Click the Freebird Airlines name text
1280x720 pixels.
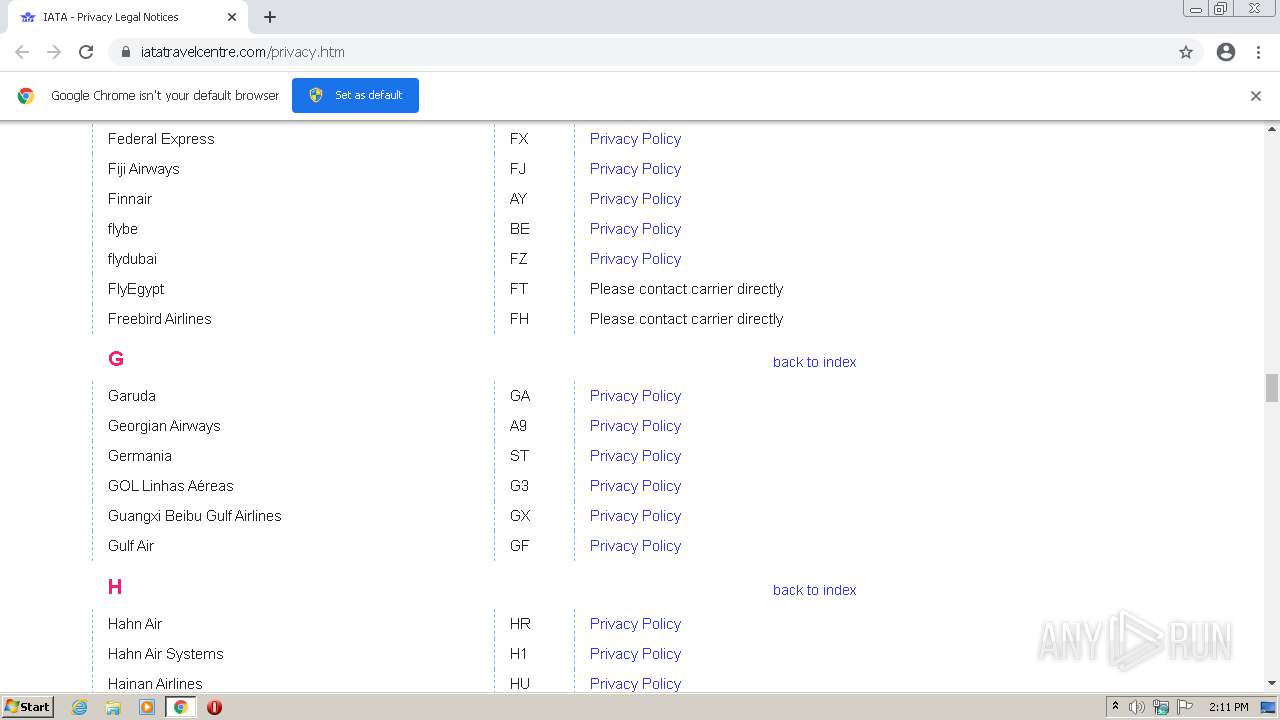[x=160, y=319]
